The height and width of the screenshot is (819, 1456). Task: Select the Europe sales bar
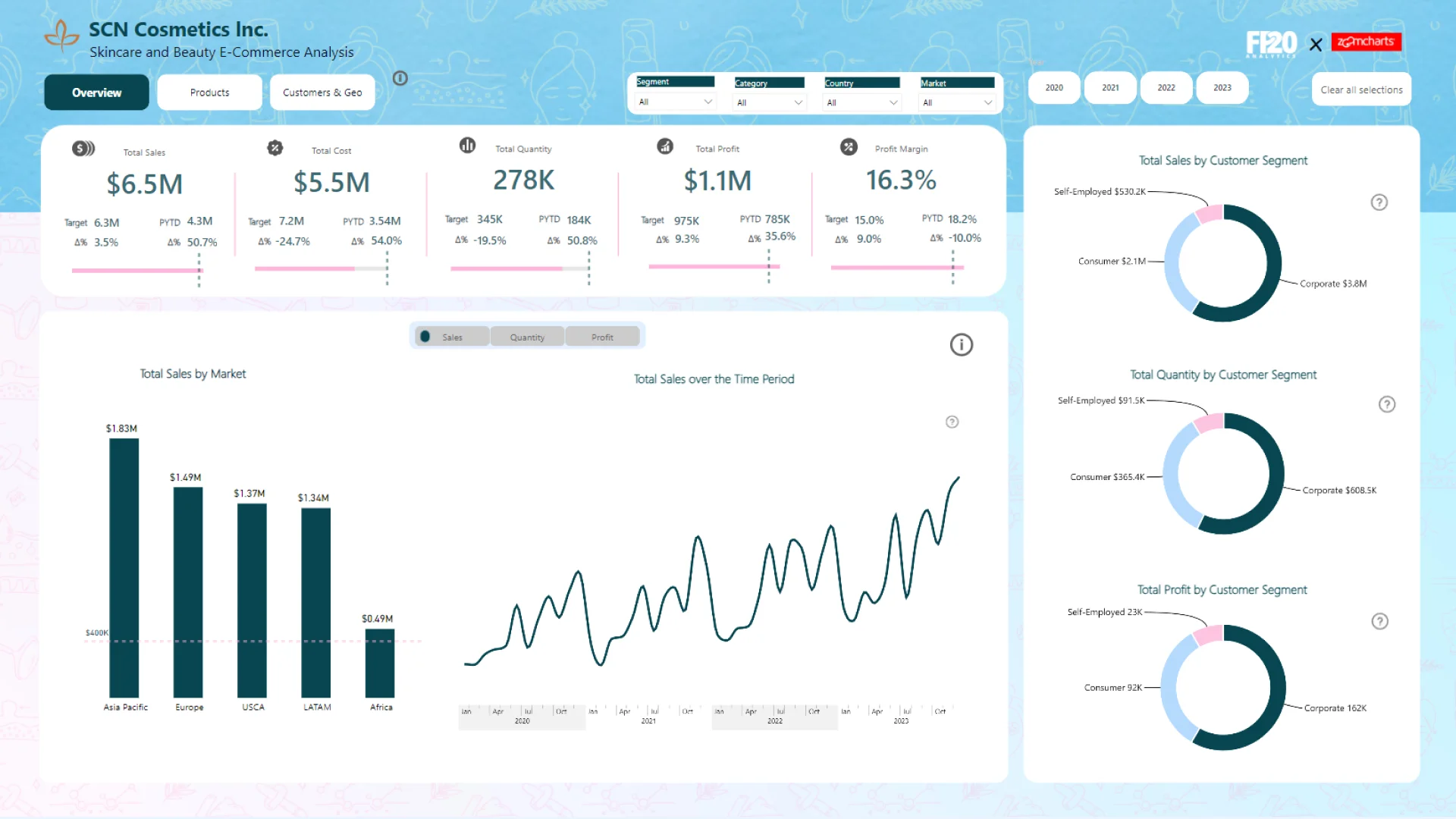(x=188, y=592)
